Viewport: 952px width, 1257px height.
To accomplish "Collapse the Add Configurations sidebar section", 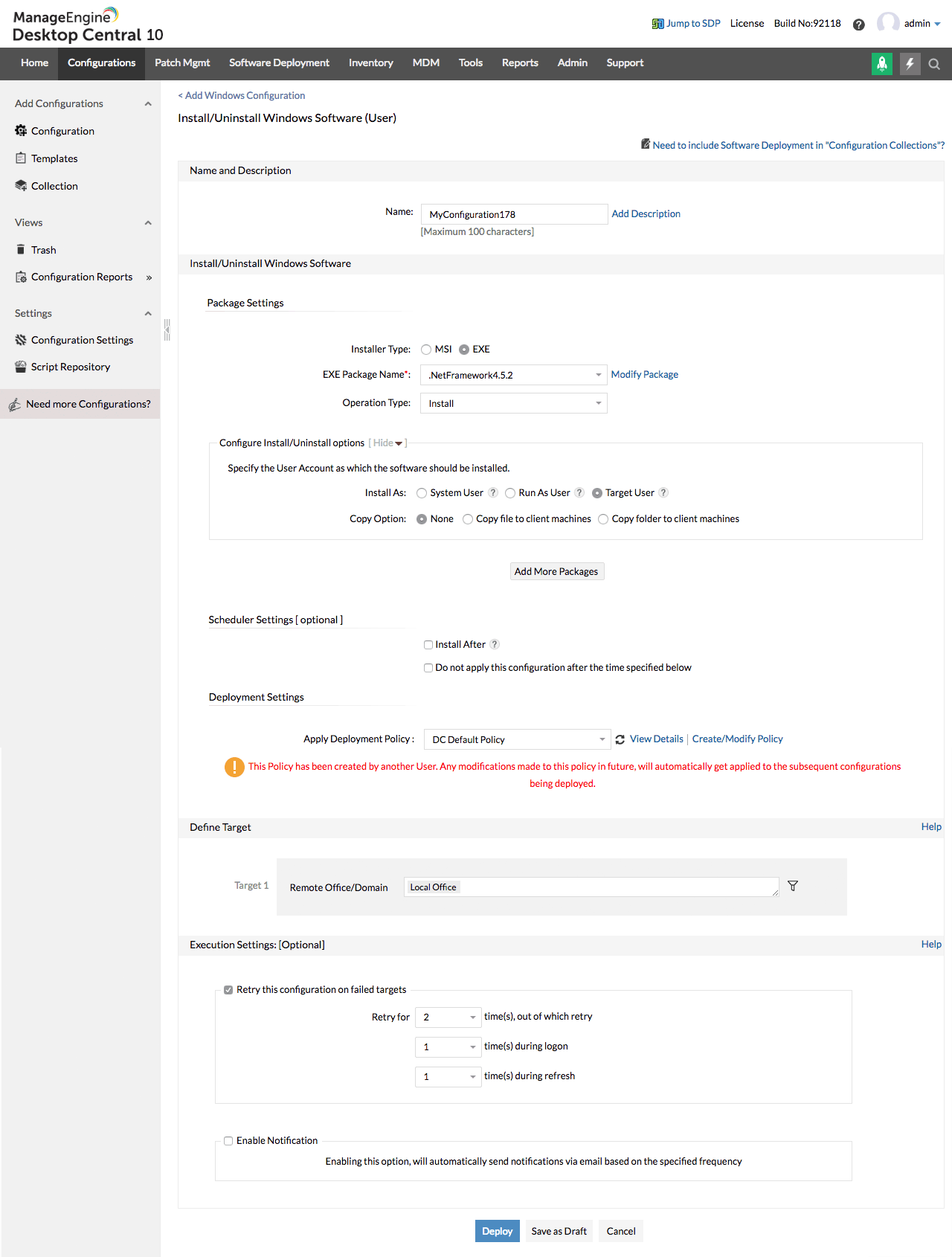I will 148,104.
